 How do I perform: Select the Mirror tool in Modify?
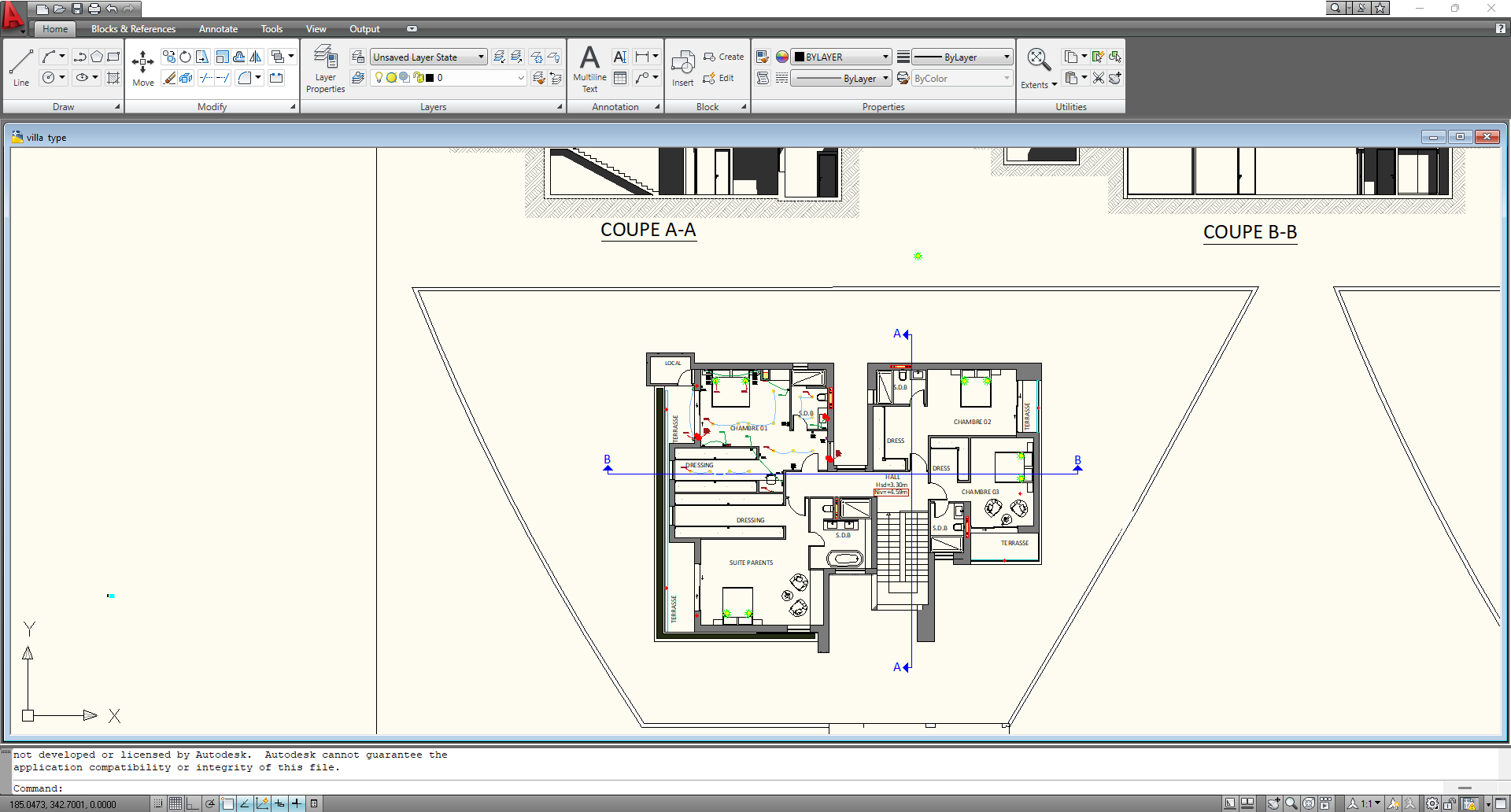click(256, 57)
